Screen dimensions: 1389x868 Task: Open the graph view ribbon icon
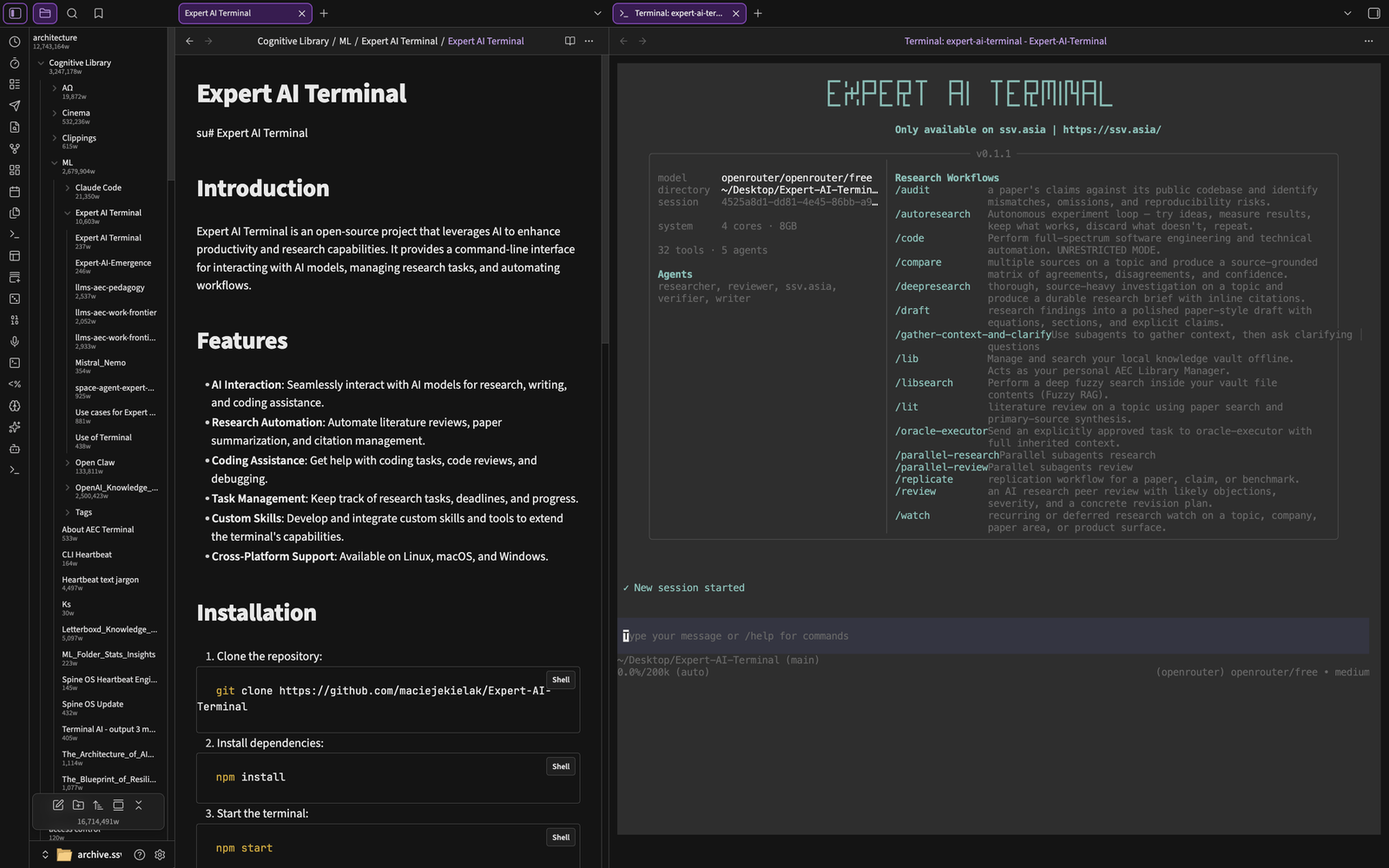click(14, 148)
